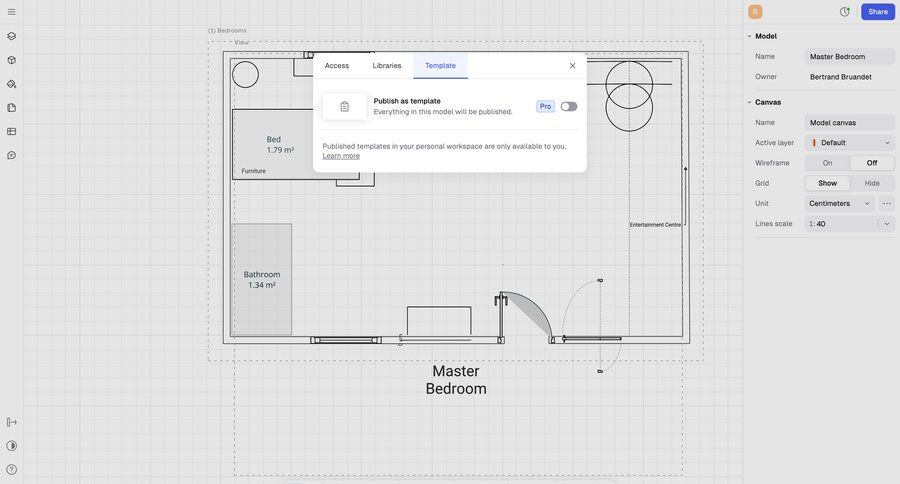Open the Lines scale dropdown arrow

click(887, 224)
